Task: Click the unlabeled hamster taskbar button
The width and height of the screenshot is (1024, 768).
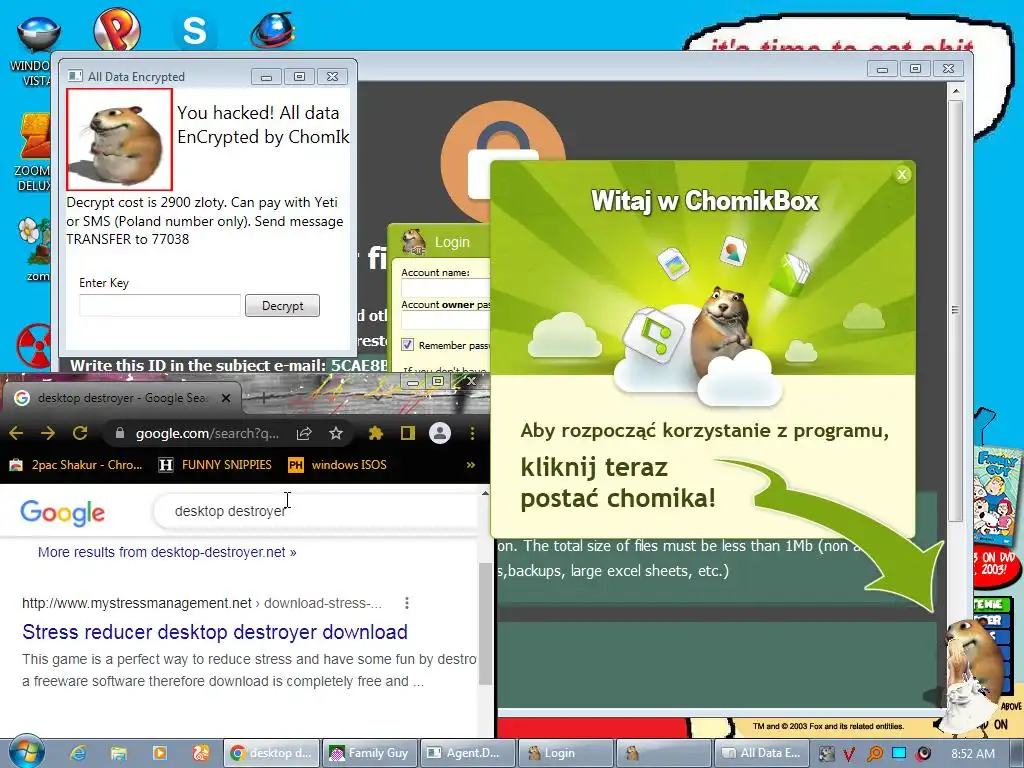Action: [x=664, y=753]
